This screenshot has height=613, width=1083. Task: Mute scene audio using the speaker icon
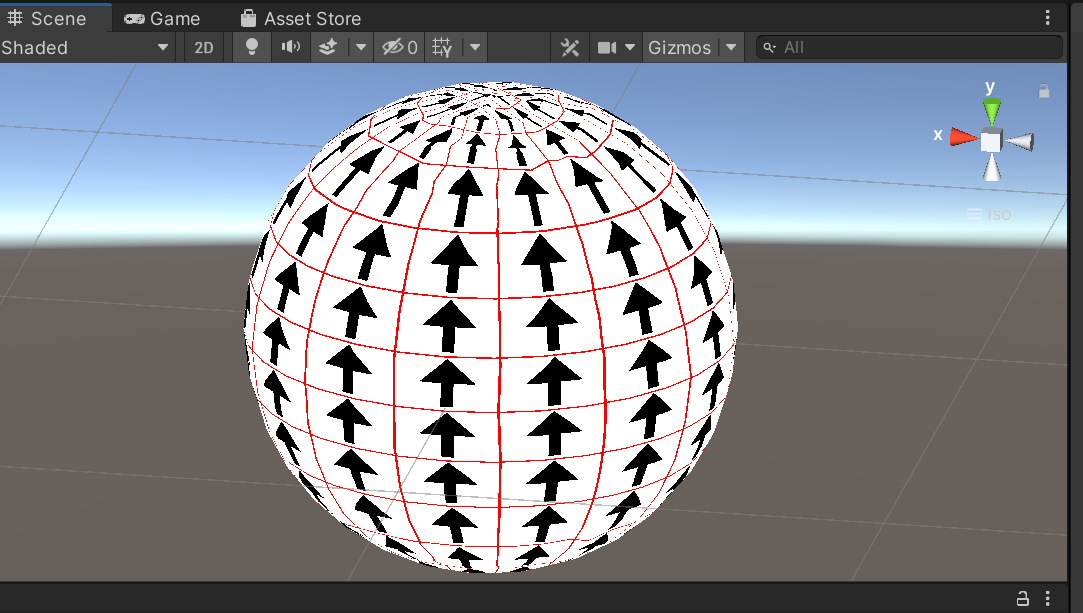tap(291, 47)
